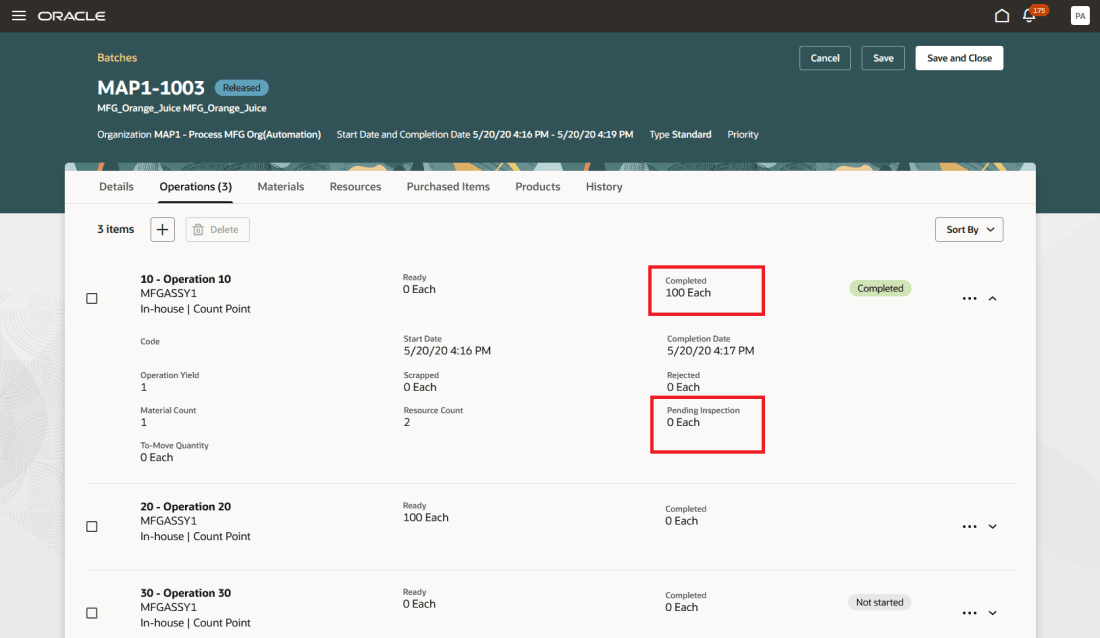Click the Resource Count value 2
Screen dimensions: 1100x638
tap(407, 423)
